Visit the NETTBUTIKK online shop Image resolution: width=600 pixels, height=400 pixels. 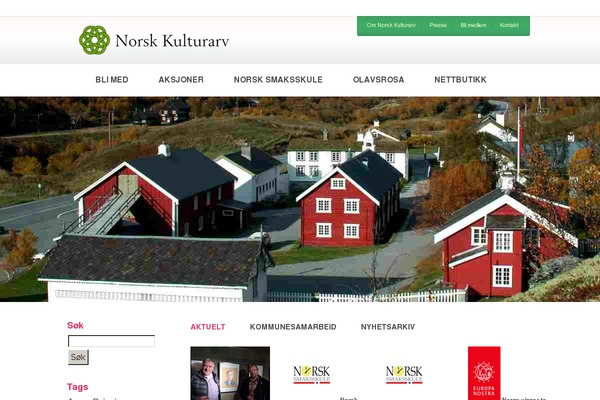click(460, 80)
